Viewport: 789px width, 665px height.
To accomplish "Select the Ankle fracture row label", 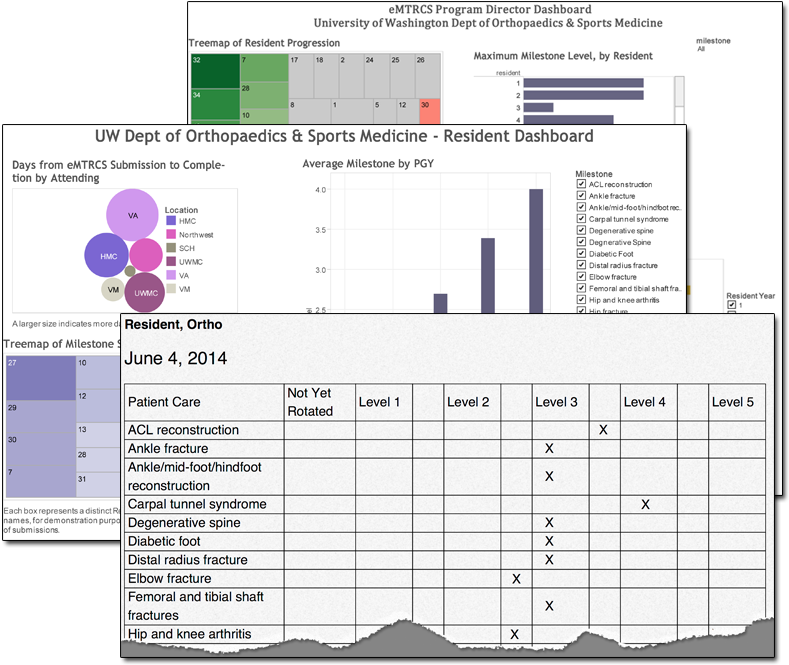I will pyautogui.click(x=169, y=449).
